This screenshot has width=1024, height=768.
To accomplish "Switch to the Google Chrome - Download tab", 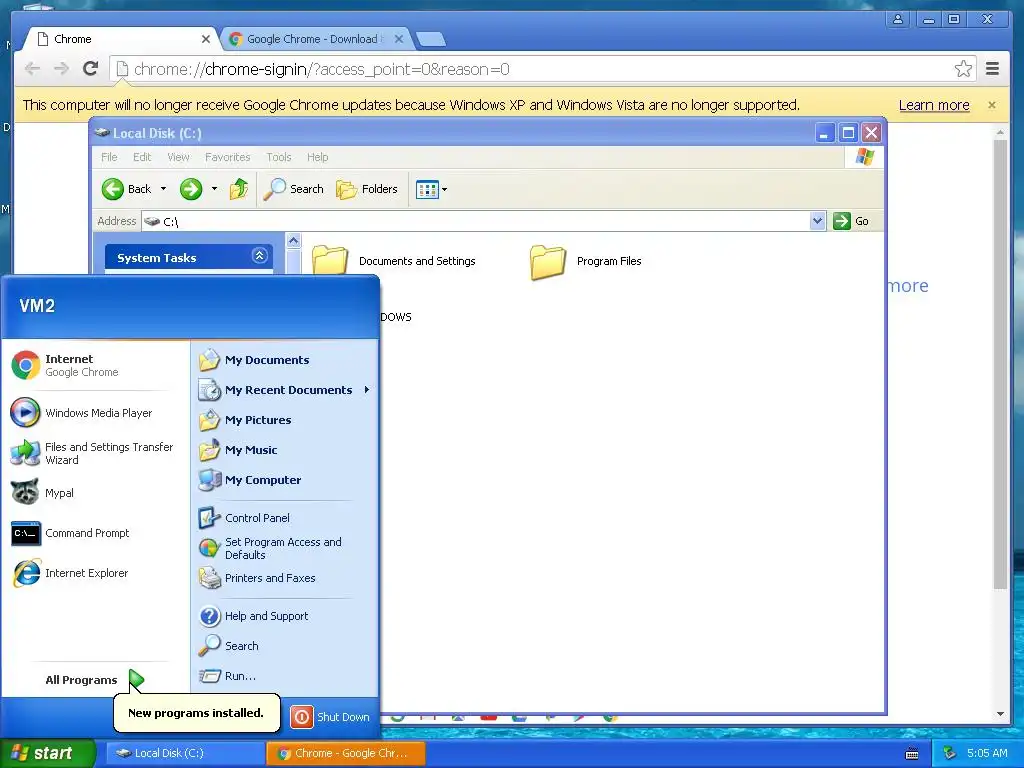I will pyautogui.click(x=312, y=39).
